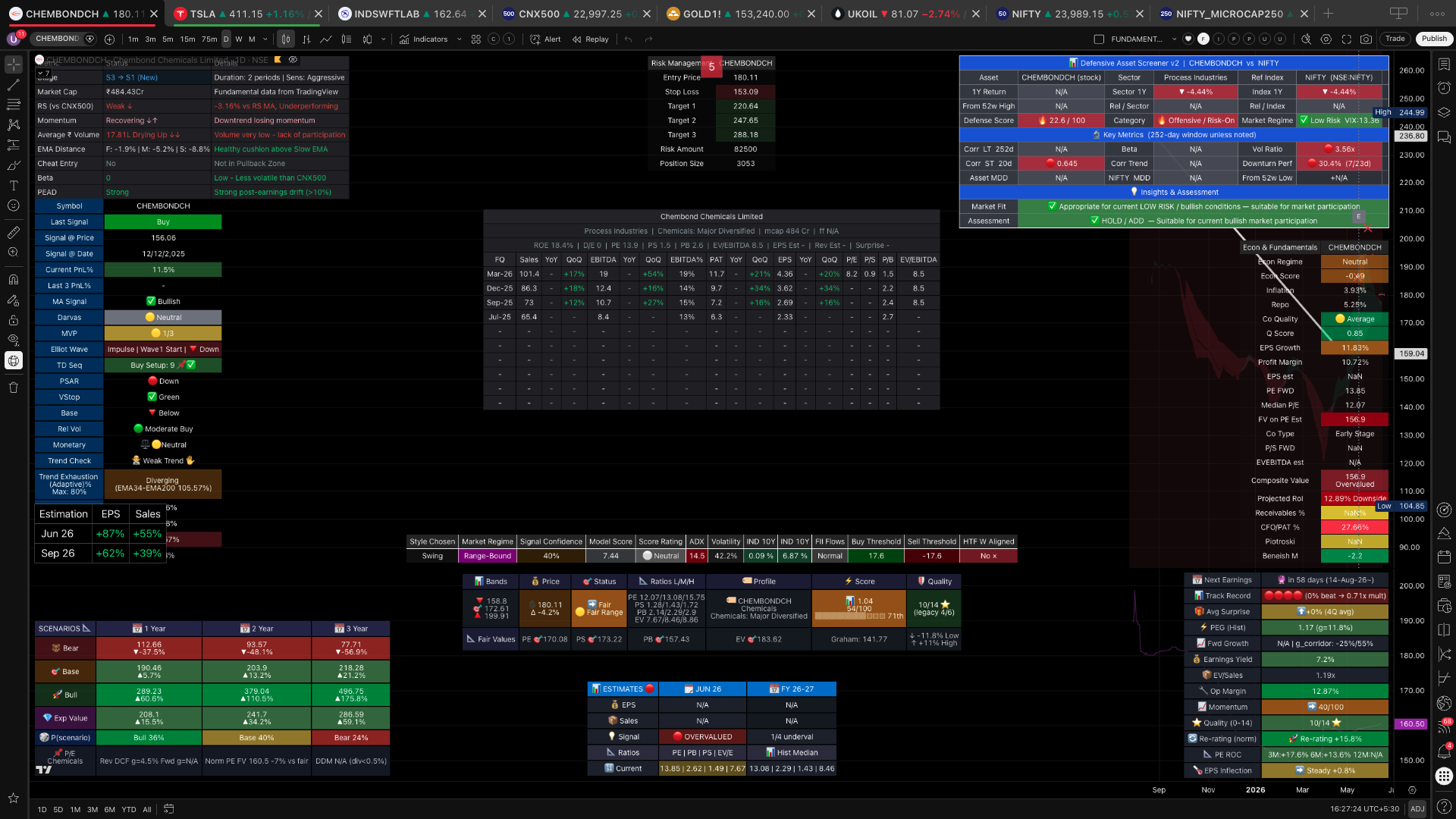Tick the layout checkbox beside FUNDAMENT…
This screenshot has width=1456, height=819.
pyautogui.click(x=1099, y=39)
